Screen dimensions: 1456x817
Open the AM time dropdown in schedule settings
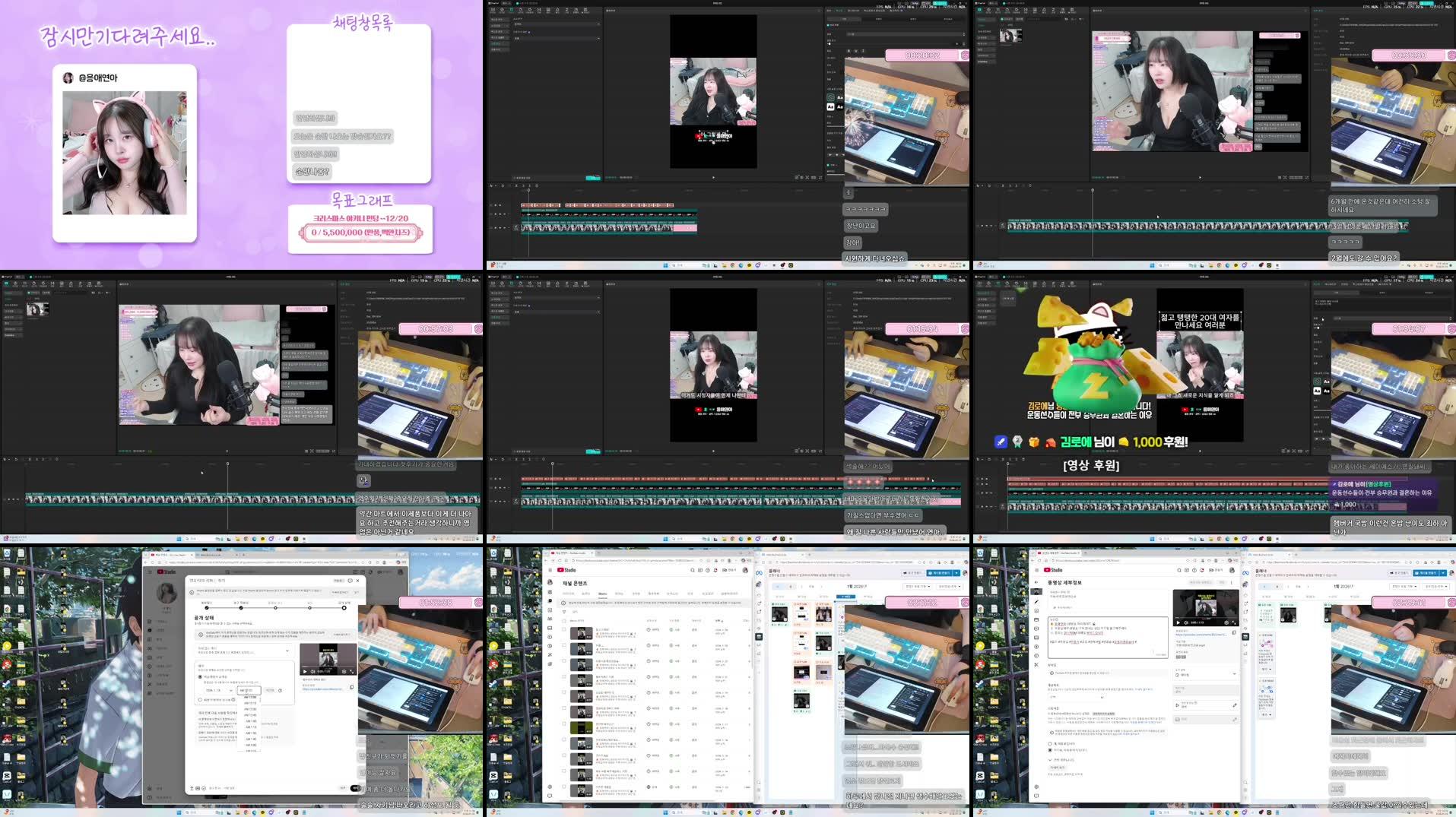(x=249, y=690)
